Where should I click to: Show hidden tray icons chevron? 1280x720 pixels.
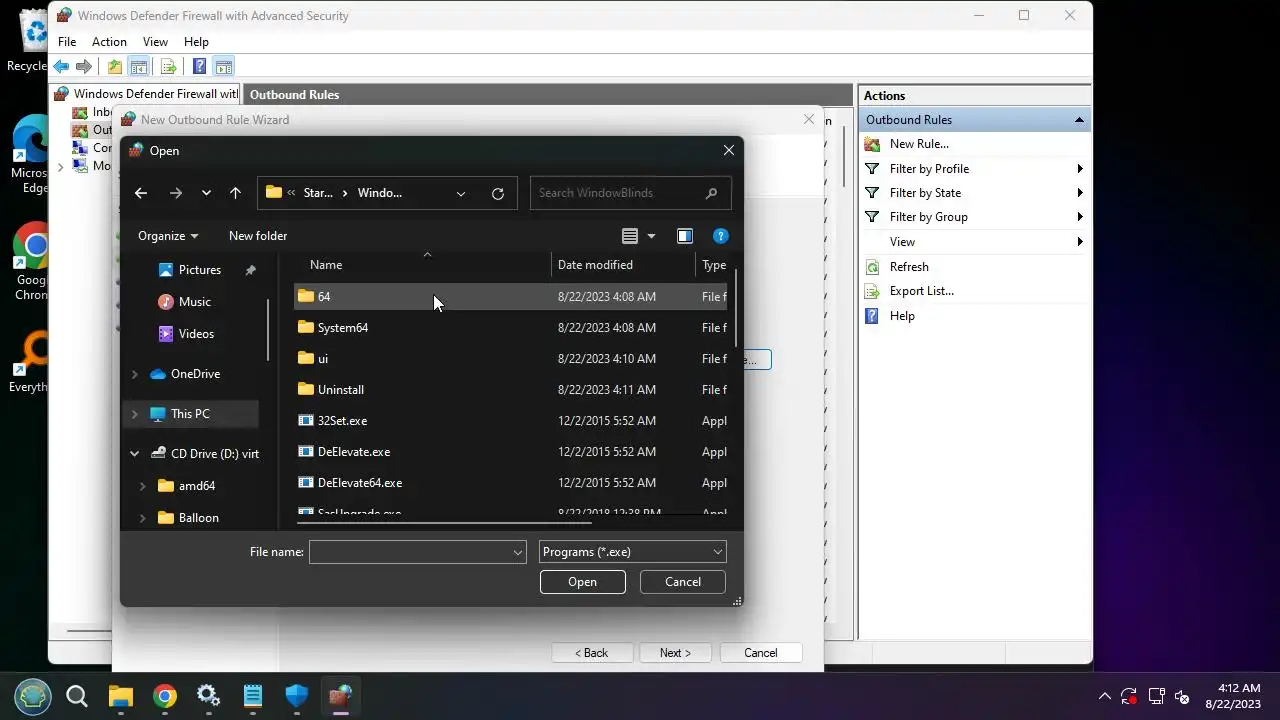1104,696
